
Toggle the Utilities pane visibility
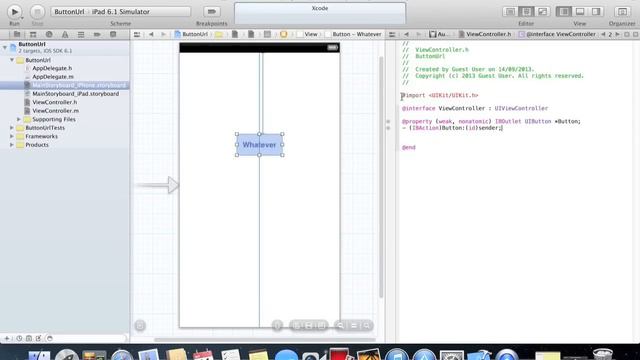(596, 12)
